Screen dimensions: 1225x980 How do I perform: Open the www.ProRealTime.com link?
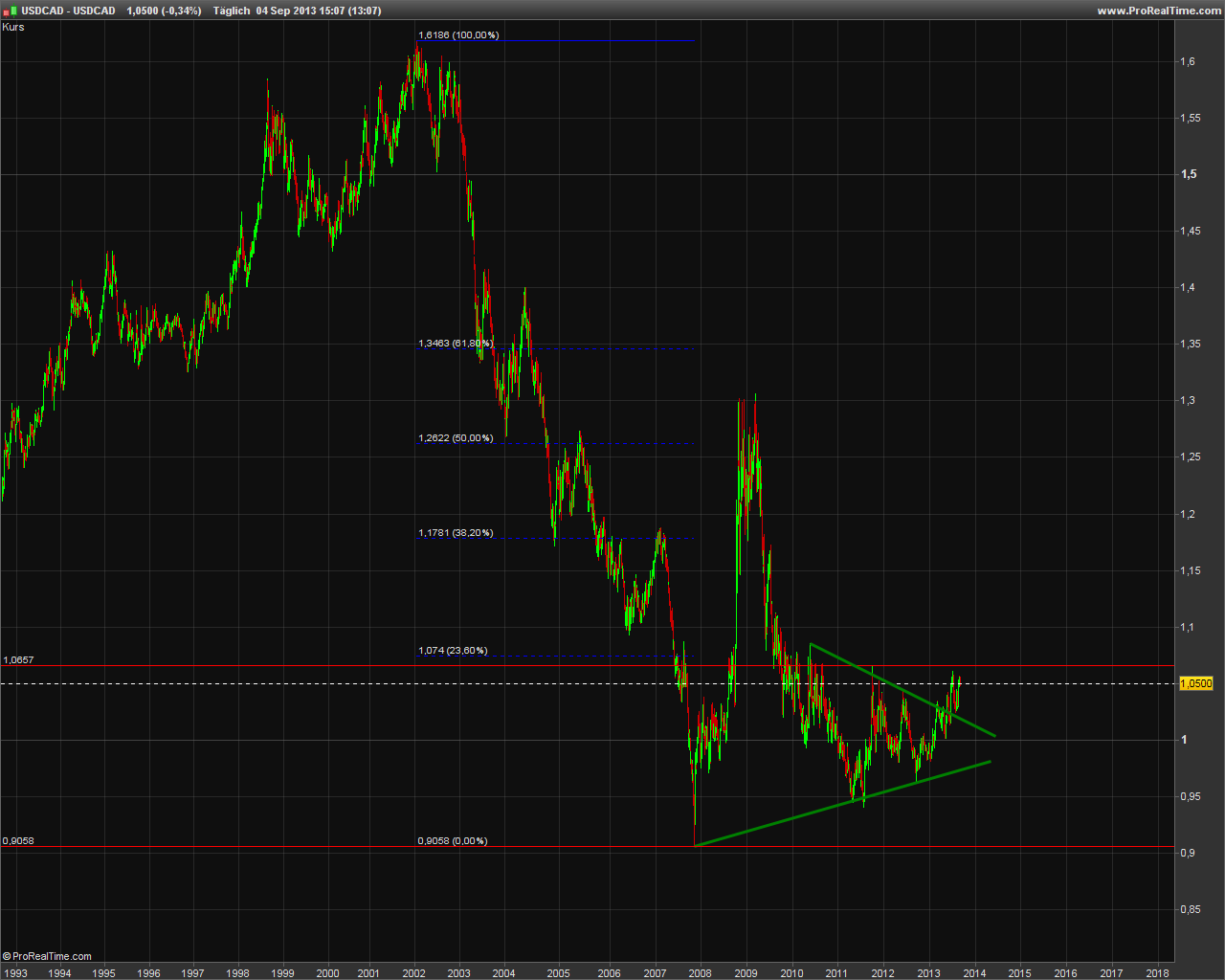click(1159, 11)
